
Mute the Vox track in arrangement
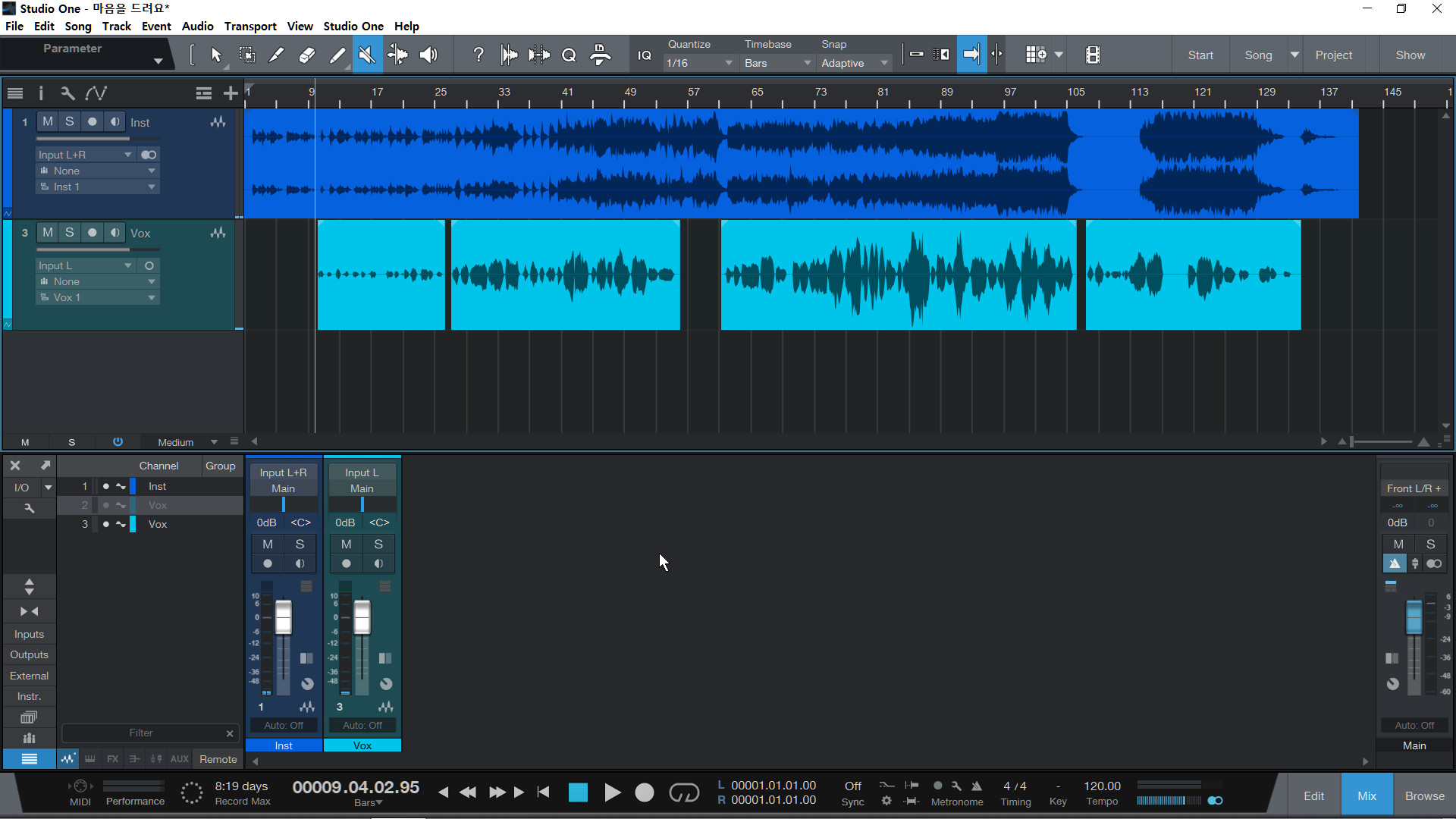tap(48, 233)
